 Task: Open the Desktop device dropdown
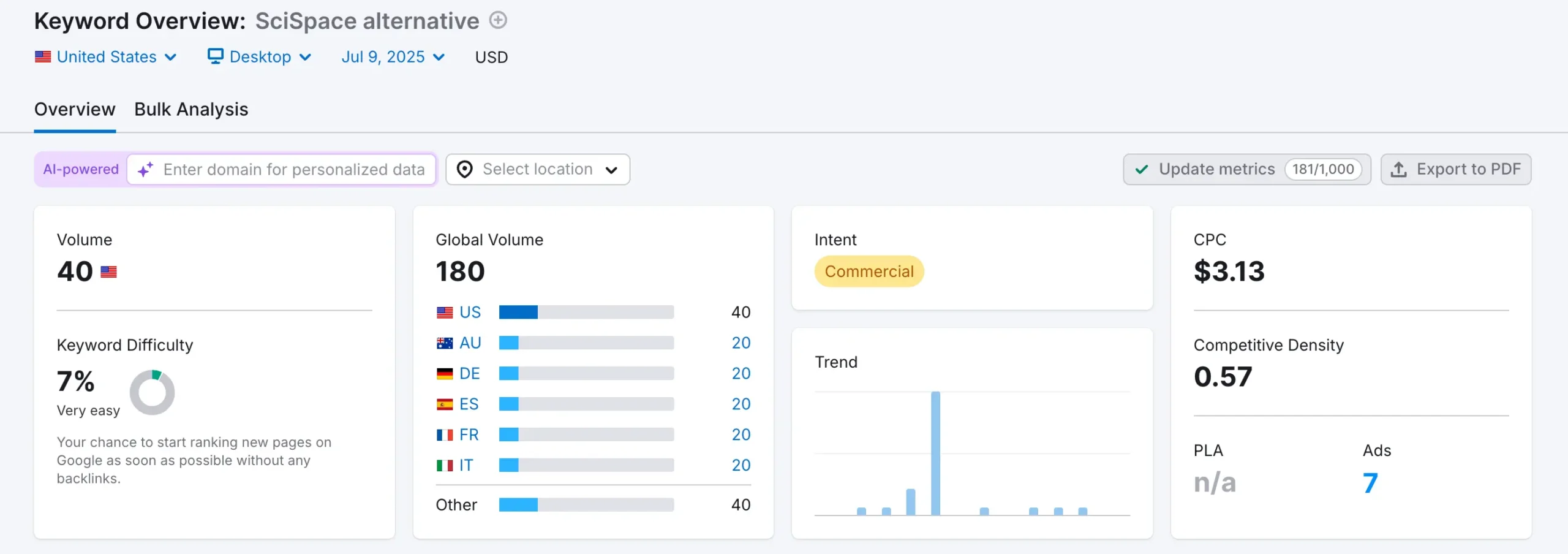pyautogui.click(x=260, y=57)
